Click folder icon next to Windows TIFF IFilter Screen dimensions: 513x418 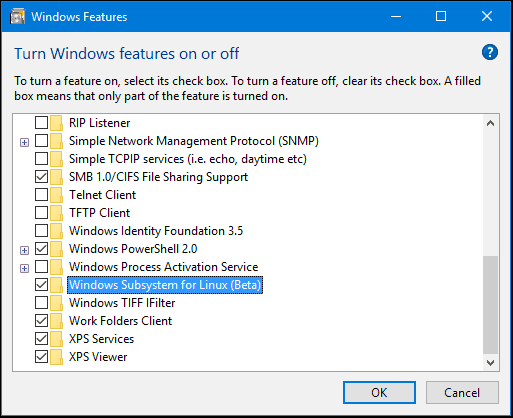click(56, 303)
